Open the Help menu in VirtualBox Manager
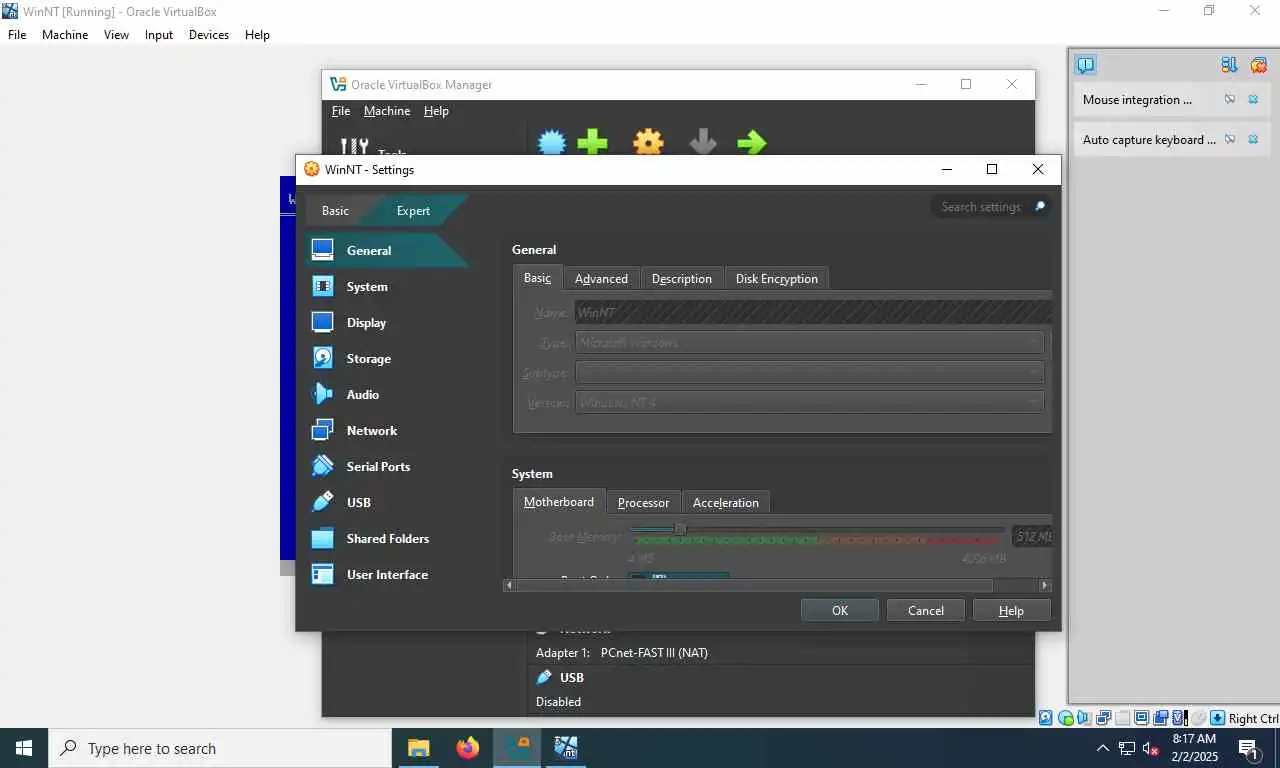1280x768 pixels. pos(436,111)
